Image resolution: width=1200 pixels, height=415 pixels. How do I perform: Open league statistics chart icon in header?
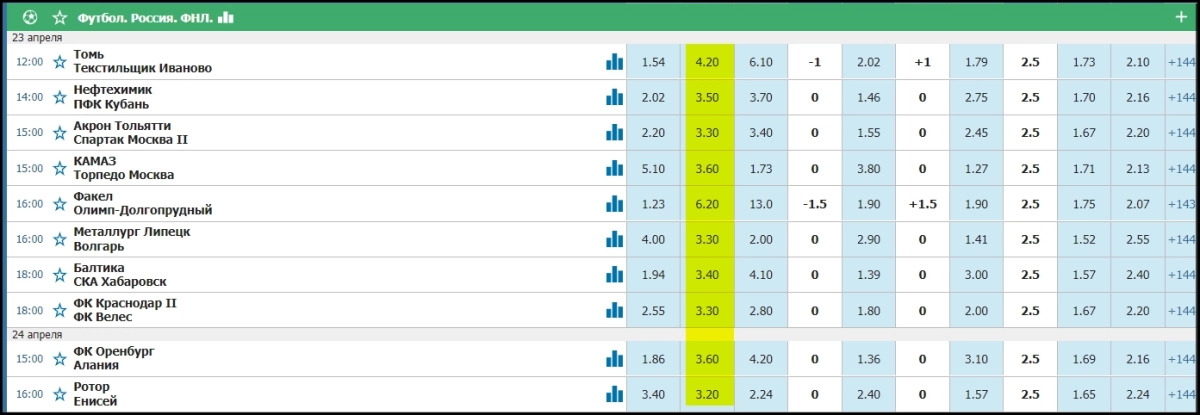227,17
